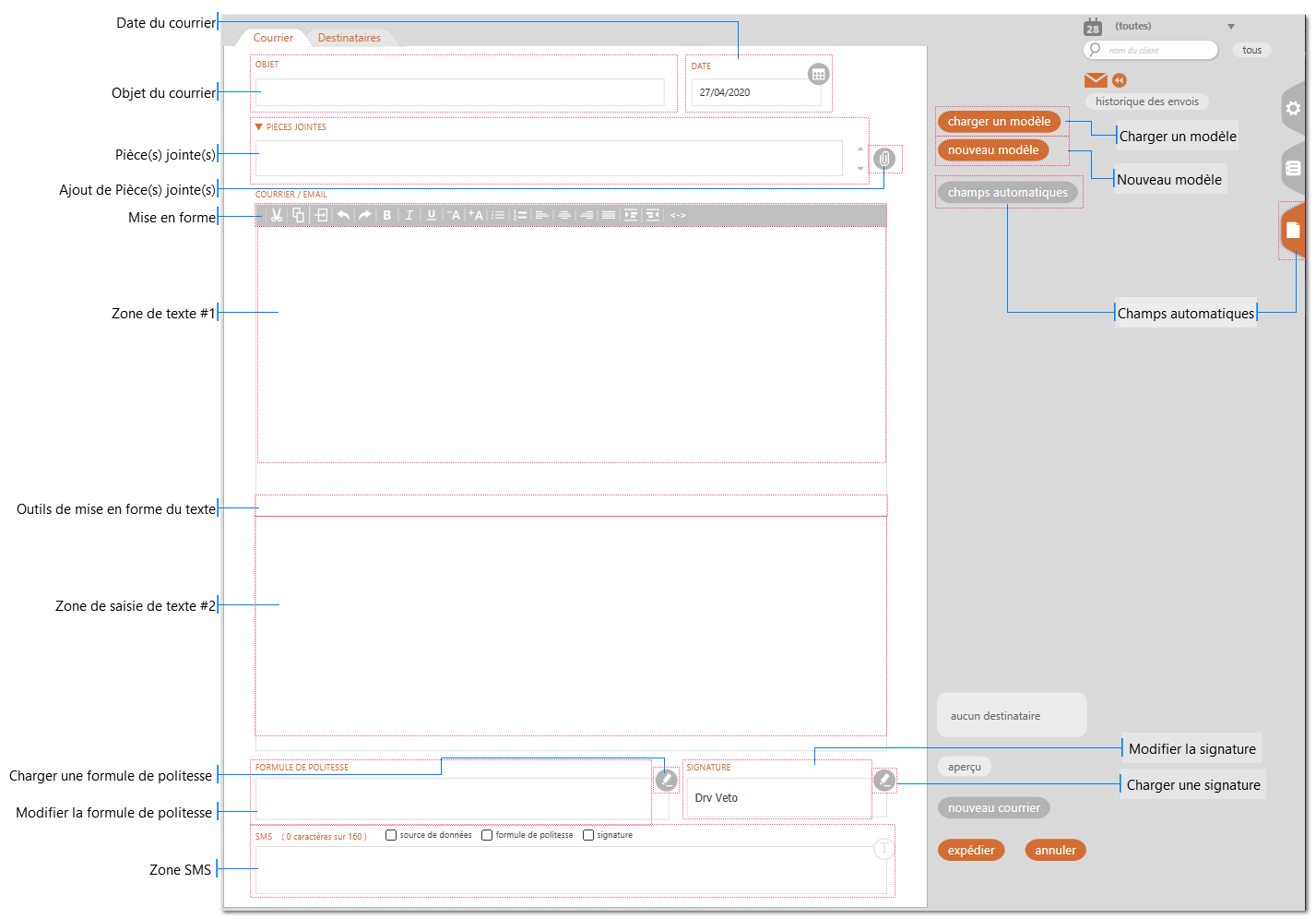Tick the signature checkbox in SMS row

[588, 835]
